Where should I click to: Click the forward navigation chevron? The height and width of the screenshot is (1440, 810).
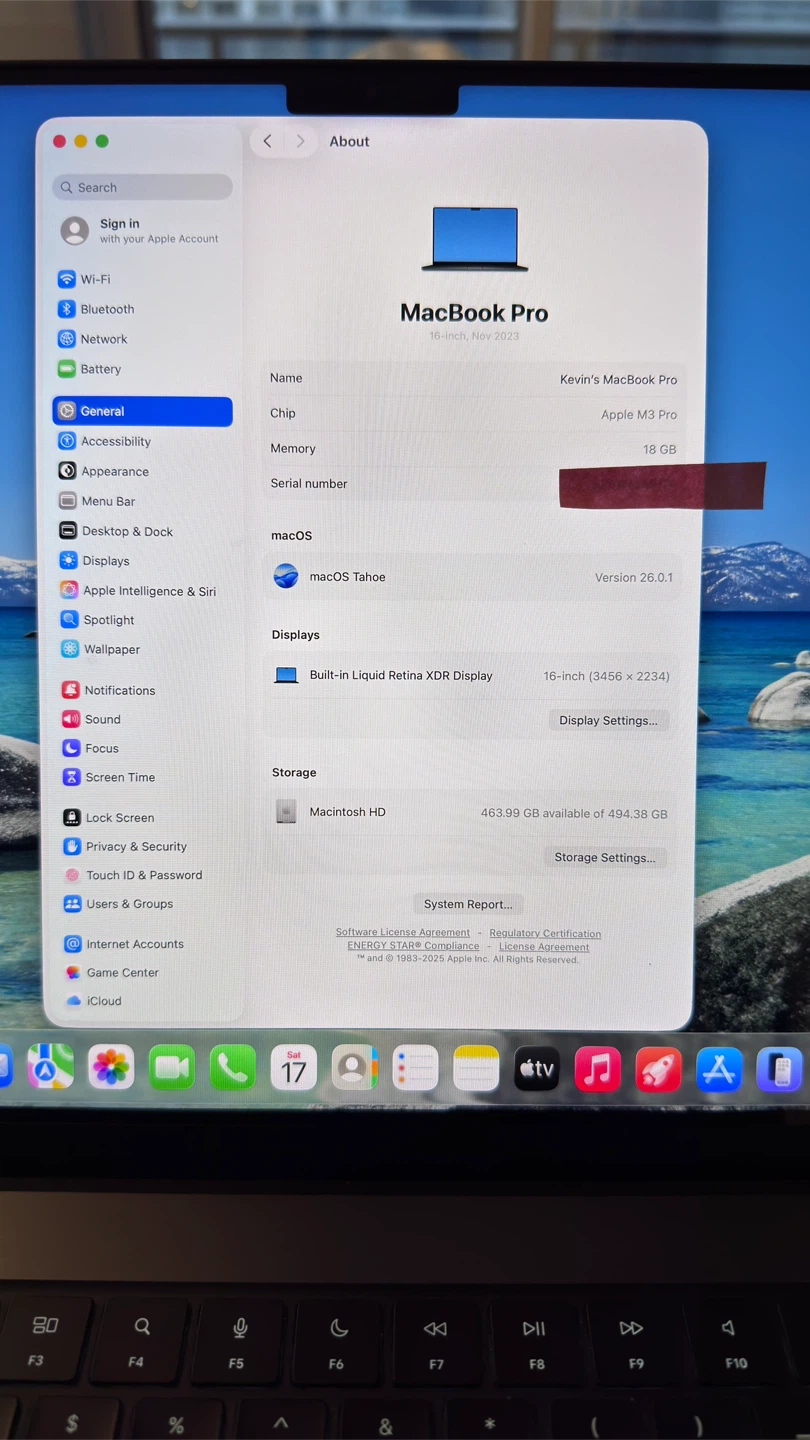point(300,141)
